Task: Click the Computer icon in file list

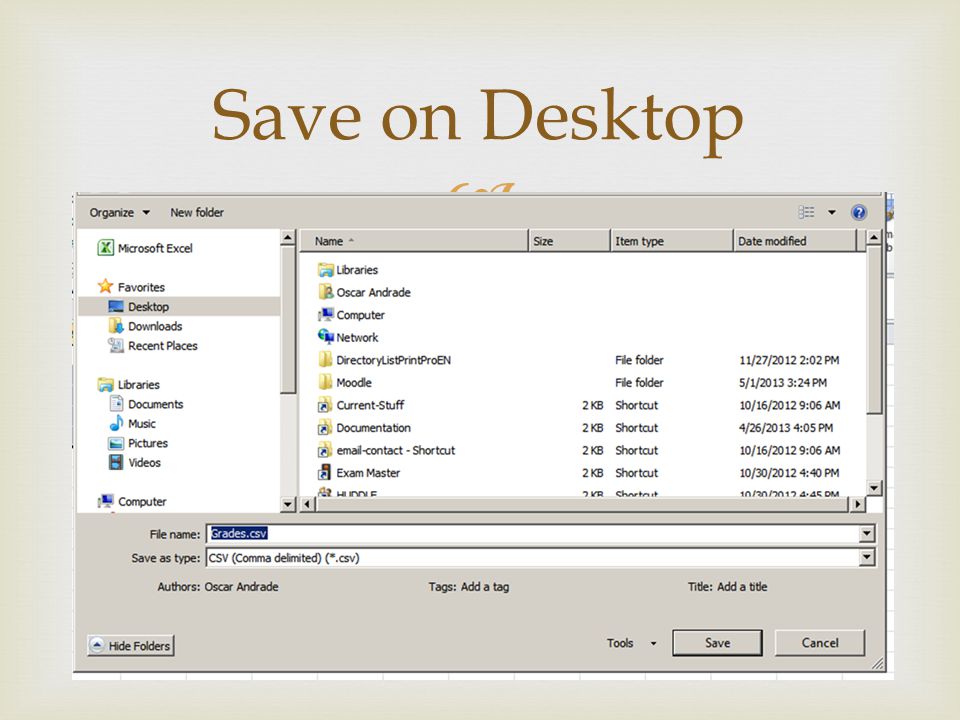Action: pyautogui.click(x=326, y=315)
